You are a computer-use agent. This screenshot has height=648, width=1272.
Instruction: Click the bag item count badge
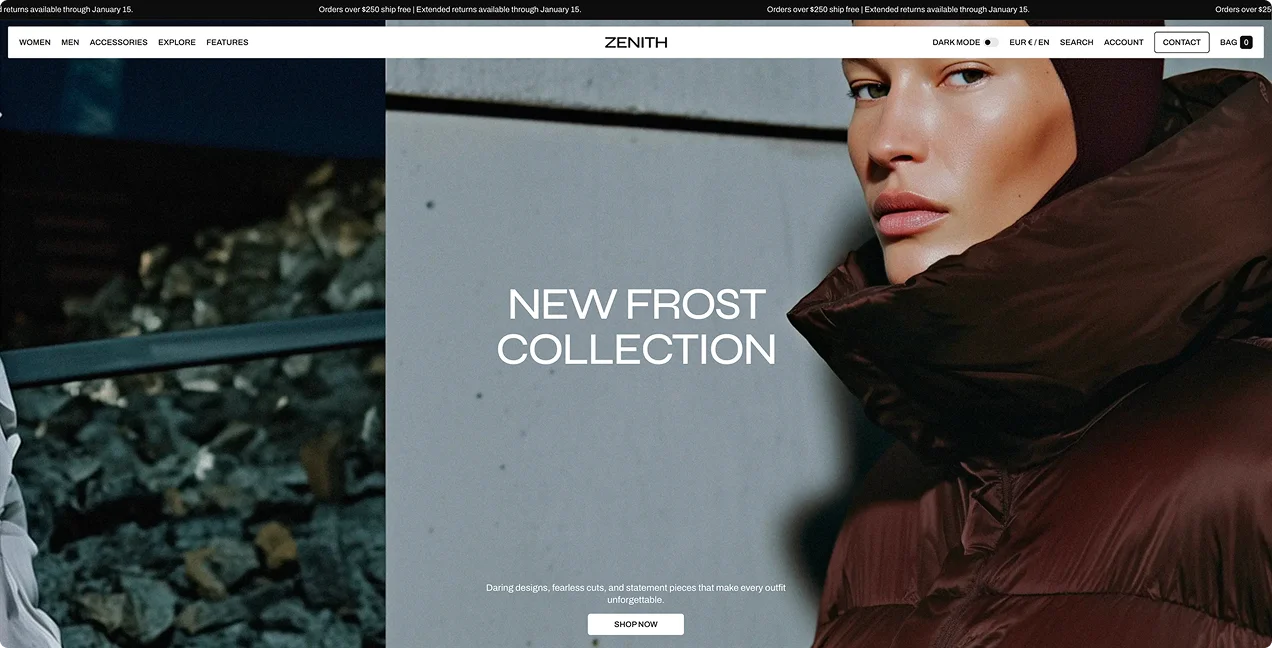coord(1246,42)
